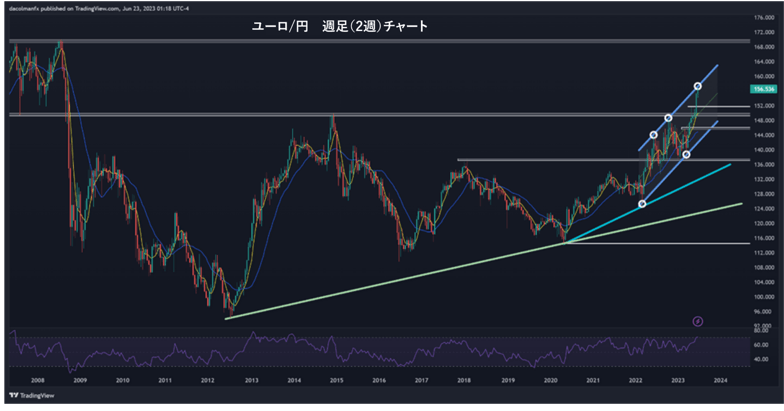Click the 2013 label on time axis

click(252, 380)
